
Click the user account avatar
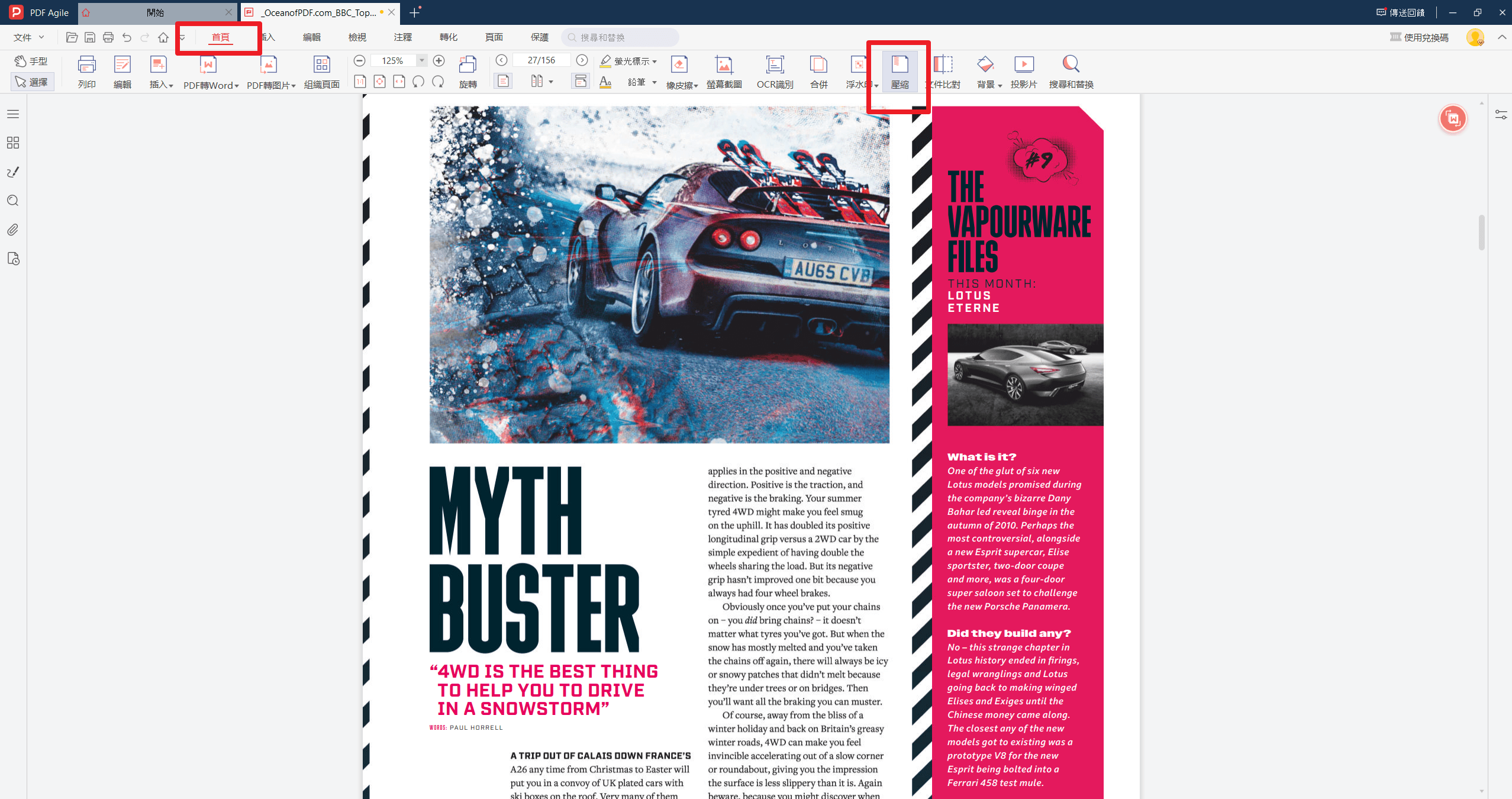(1475, 37)
